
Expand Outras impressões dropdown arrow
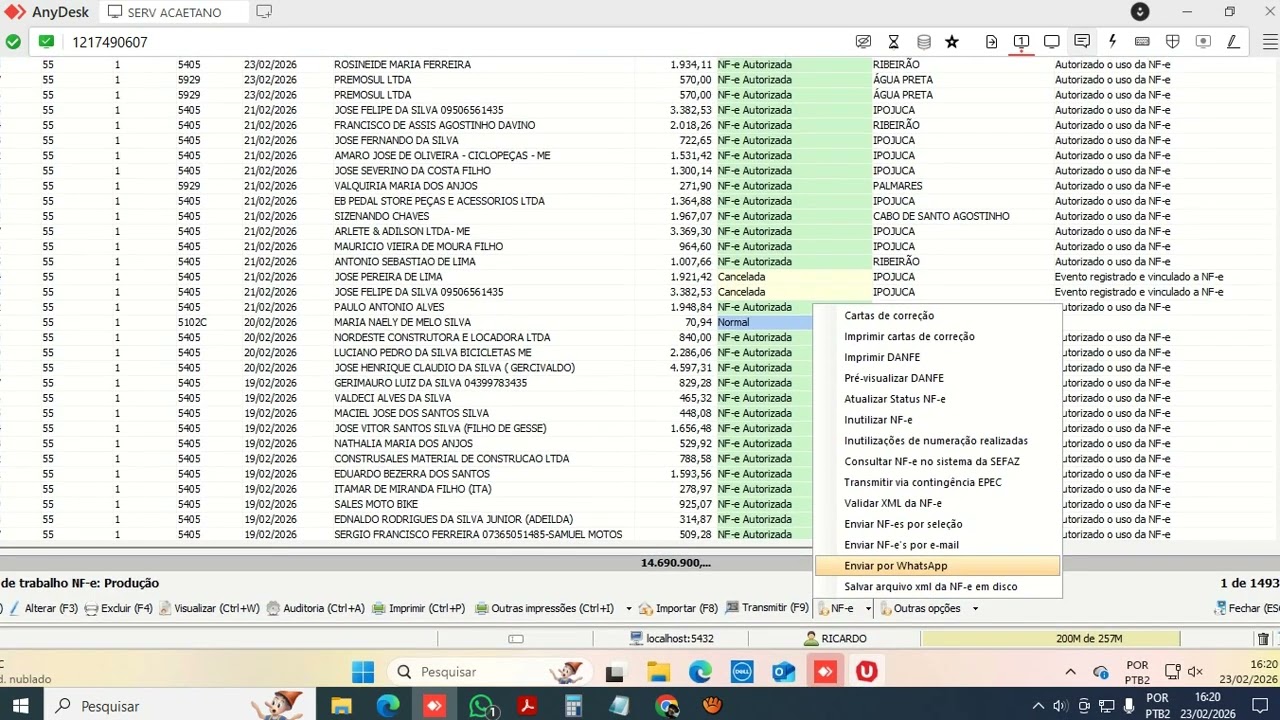coord(629,609)
